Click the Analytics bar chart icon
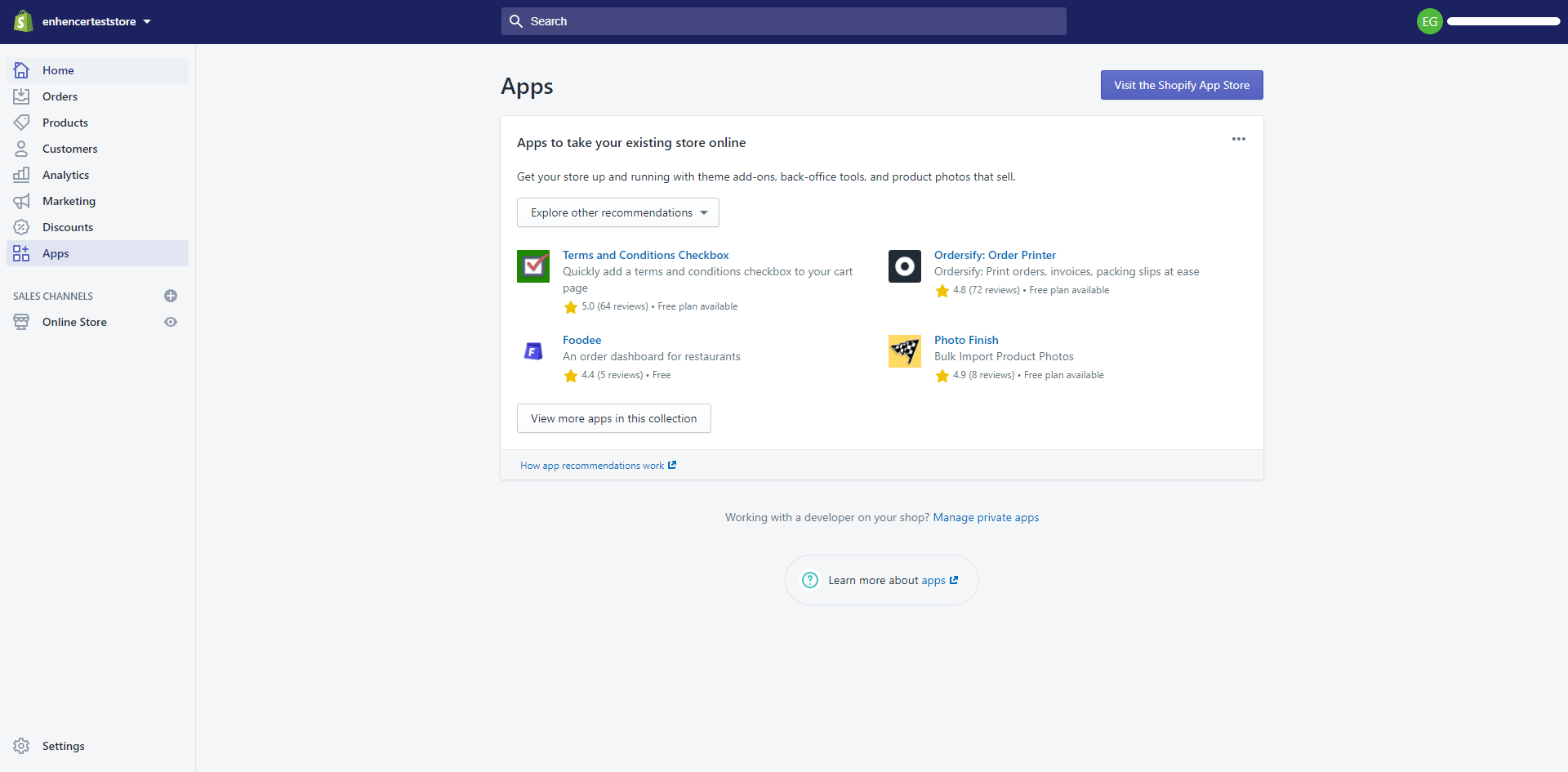The image size is (1568, 772). coord(21,175)
